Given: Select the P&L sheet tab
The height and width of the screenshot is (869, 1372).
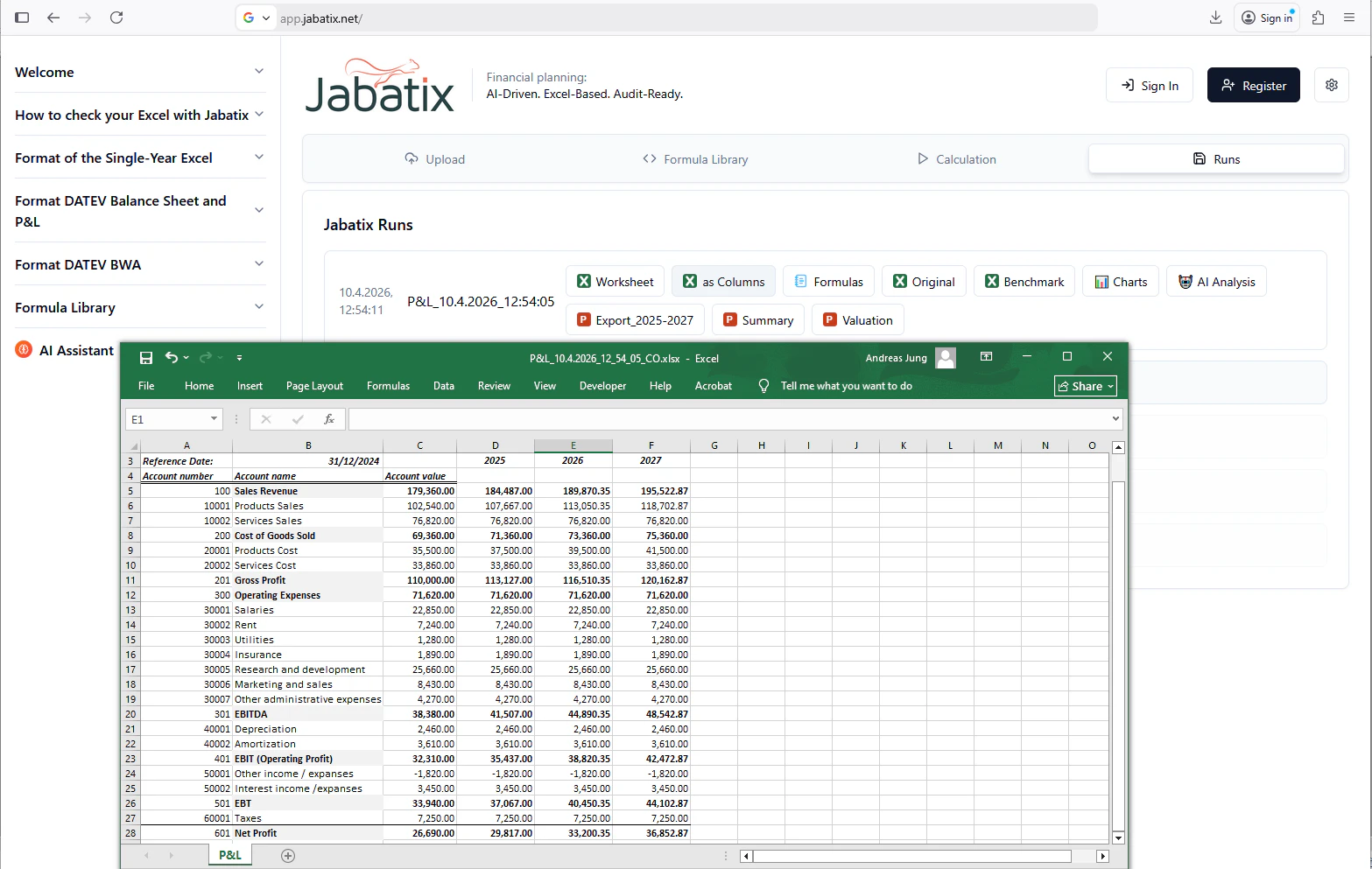Looking at the screenshot, I should pyautogui.click(x=229, y=854).
